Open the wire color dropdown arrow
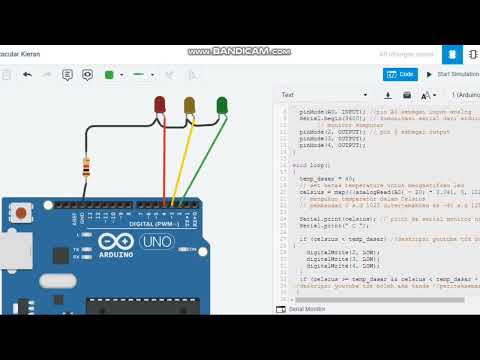 point(122,75)
